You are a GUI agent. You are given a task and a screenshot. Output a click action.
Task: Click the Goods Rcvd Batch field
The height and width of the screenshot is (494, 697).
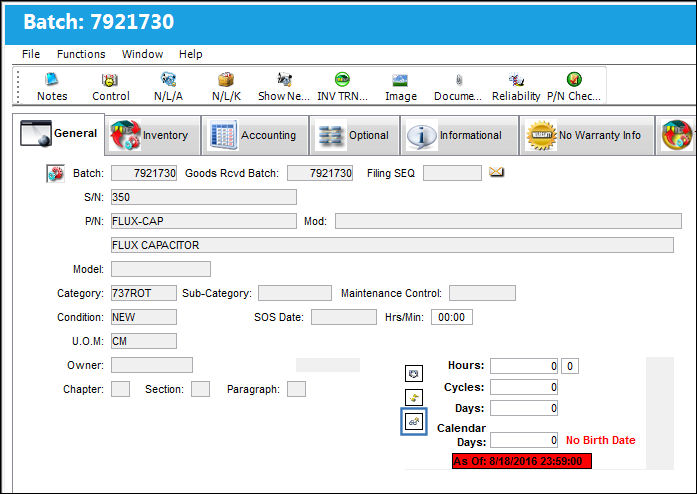[320, 173]
